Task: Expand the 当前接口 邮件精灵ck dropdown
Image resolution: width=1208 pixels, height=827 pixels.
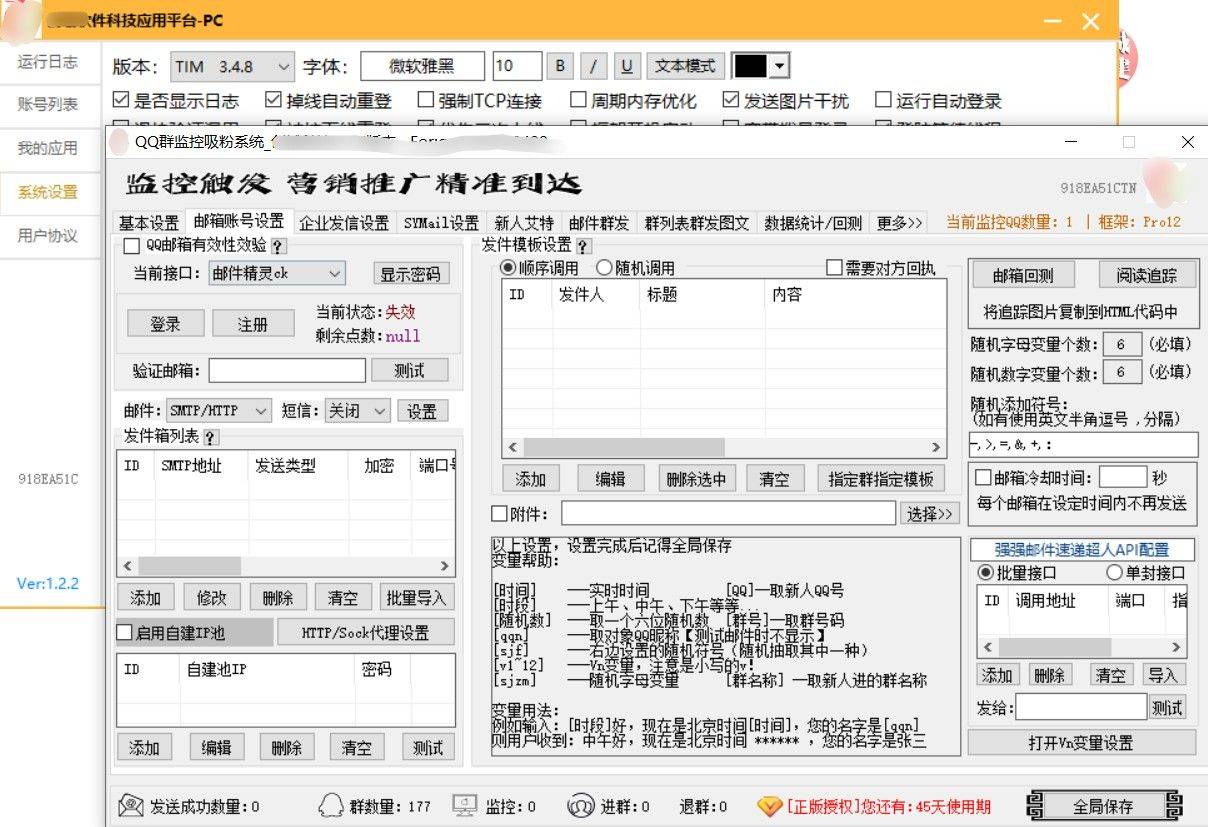Action: (x=277, y=273)
